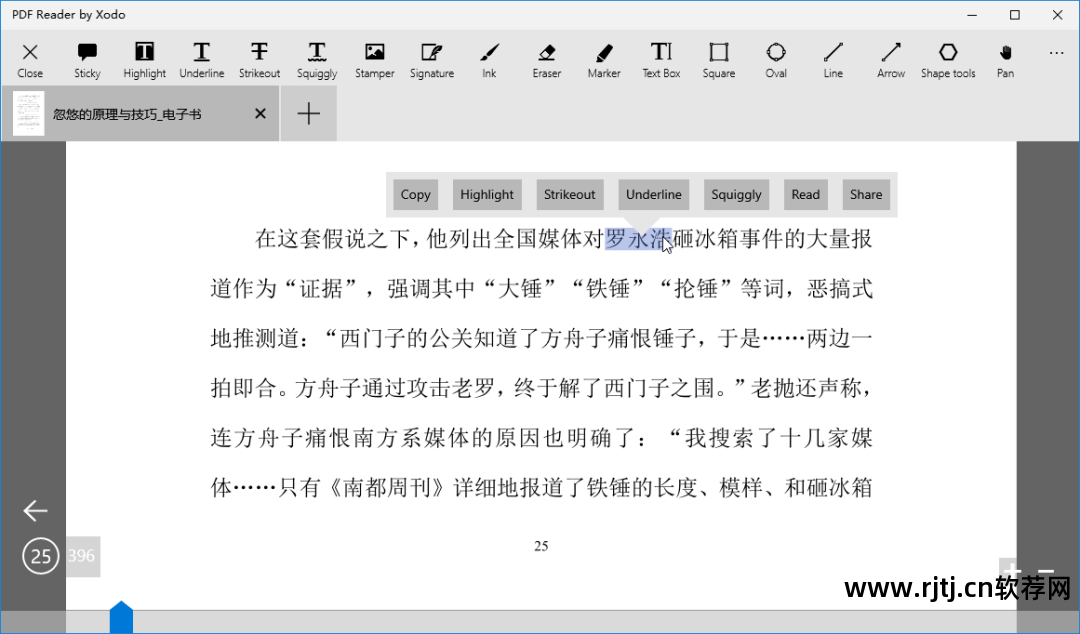Select the Underline tool in toolbar
This screenshot has width=1080, height=634.
[x=202, y=61]
